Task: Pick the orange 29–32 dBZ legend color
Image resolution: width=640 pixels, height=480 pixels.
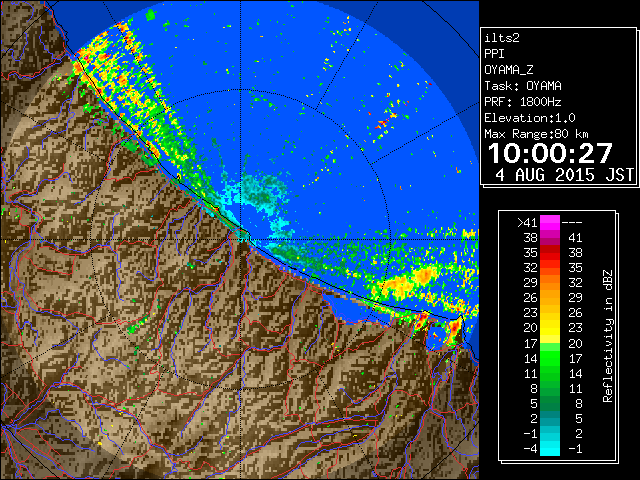Action: [x=550, y=282]
